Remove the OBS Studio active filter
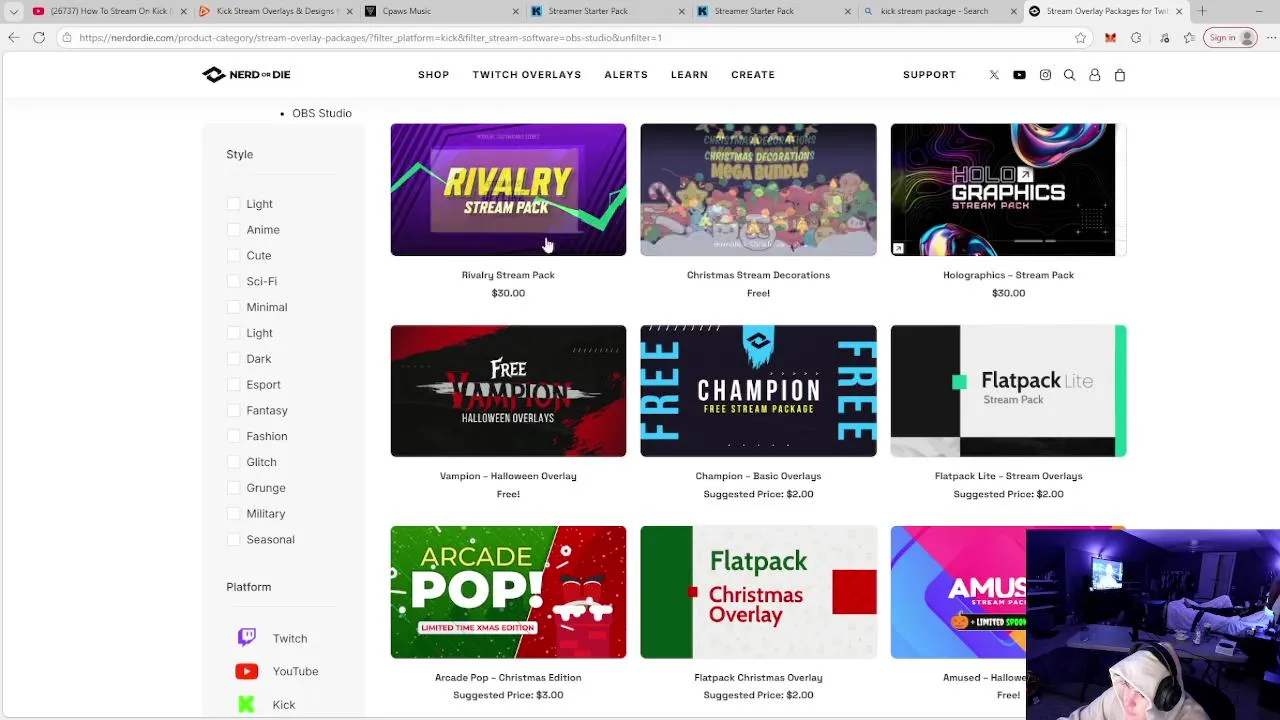Screen dimensions: 1280x720 (322, 113)
